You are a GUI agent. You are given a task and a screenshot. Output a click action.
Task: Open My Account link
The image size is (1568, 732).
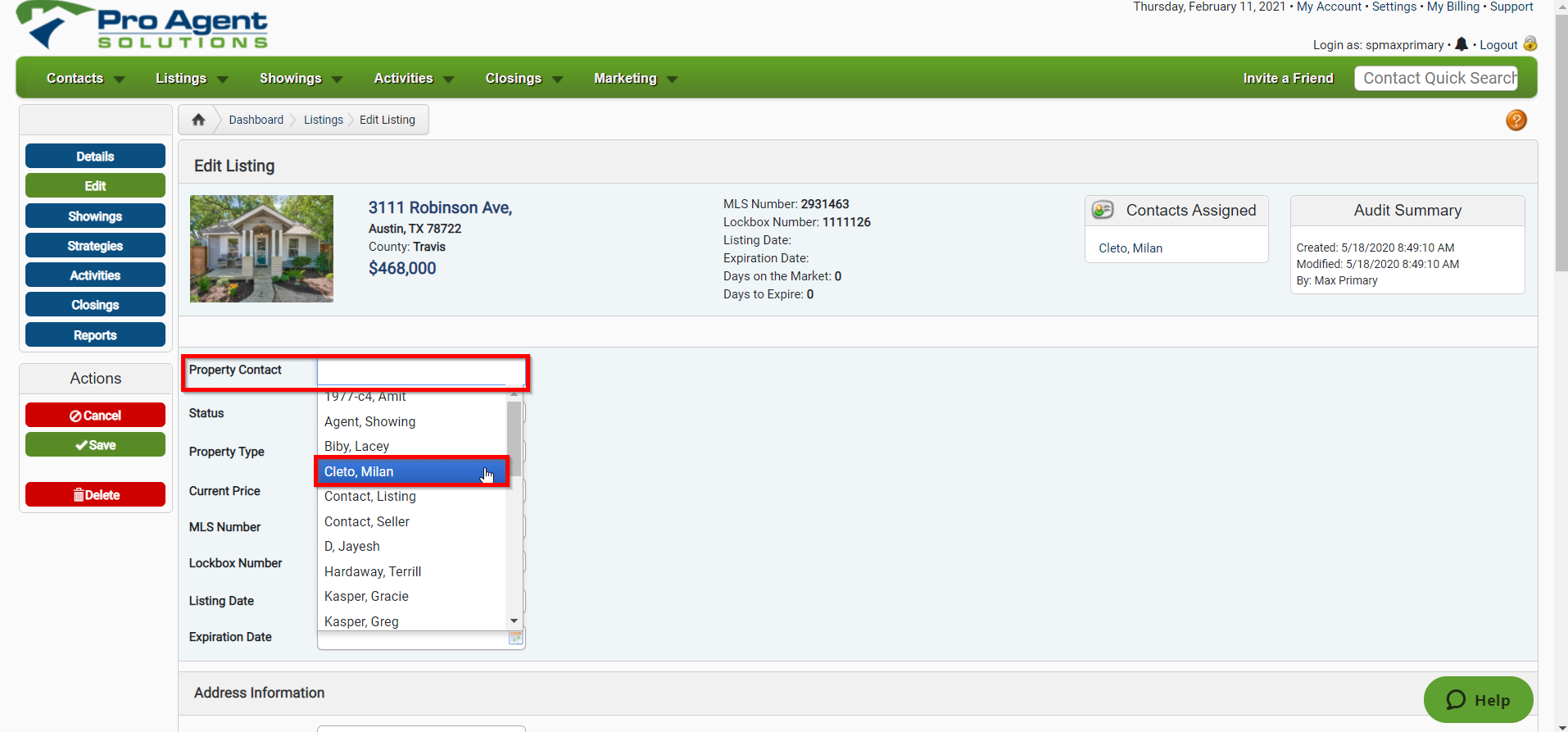[1329, 7]
